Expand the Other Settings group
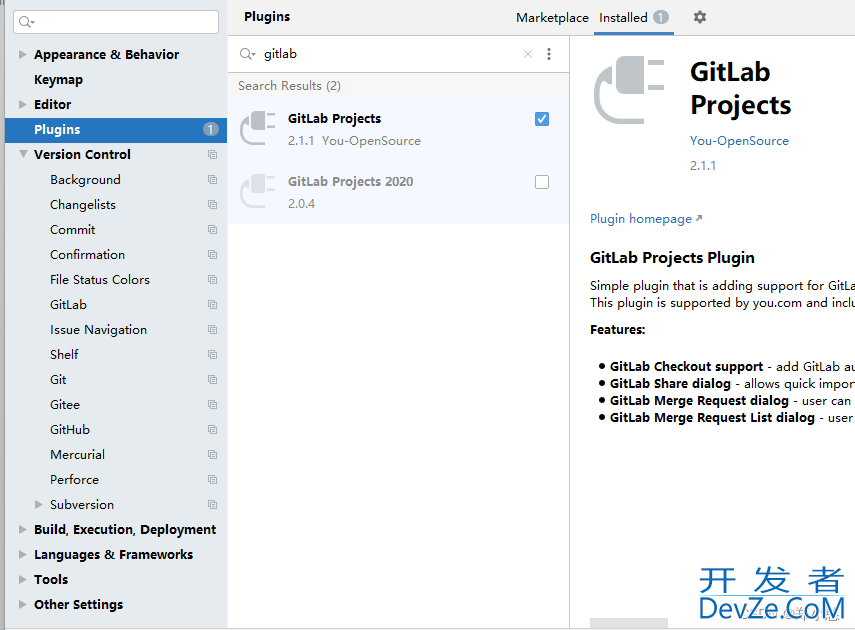The width and height of the screenshot is (855, 630). click(22, 604)
